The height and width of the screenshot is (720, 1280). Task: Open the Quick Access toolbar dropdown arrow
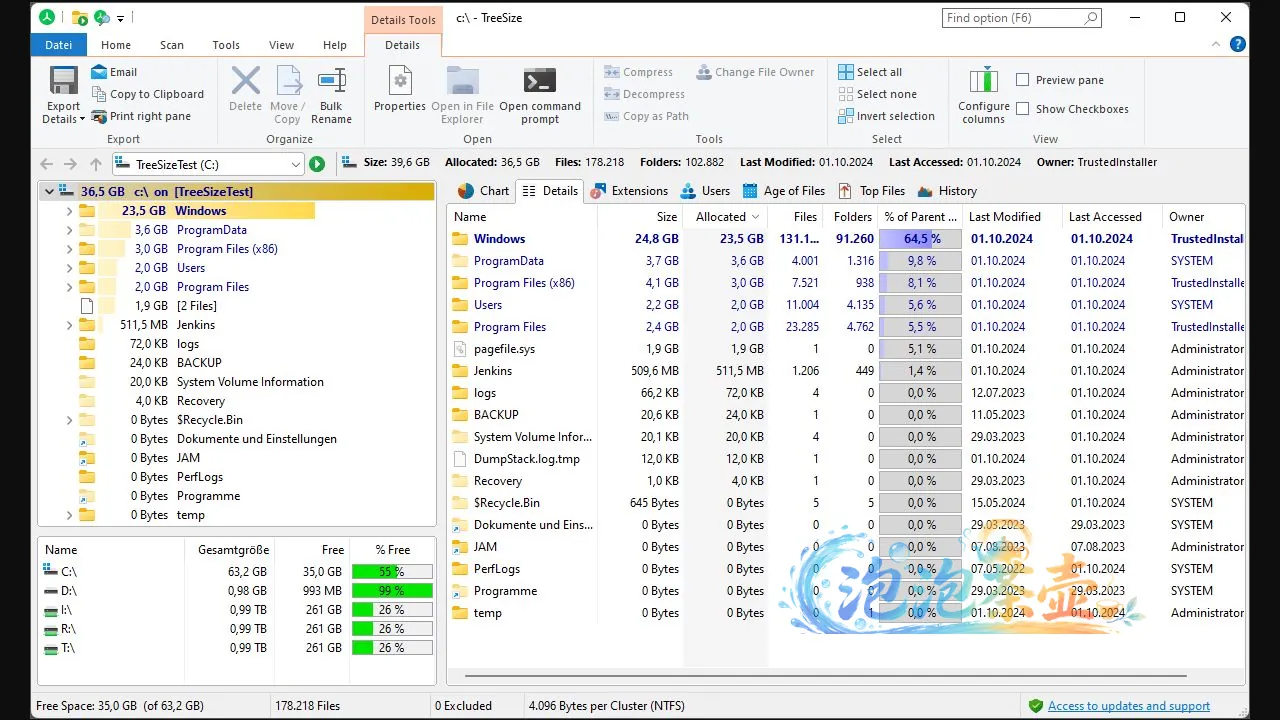click(121, 18)
